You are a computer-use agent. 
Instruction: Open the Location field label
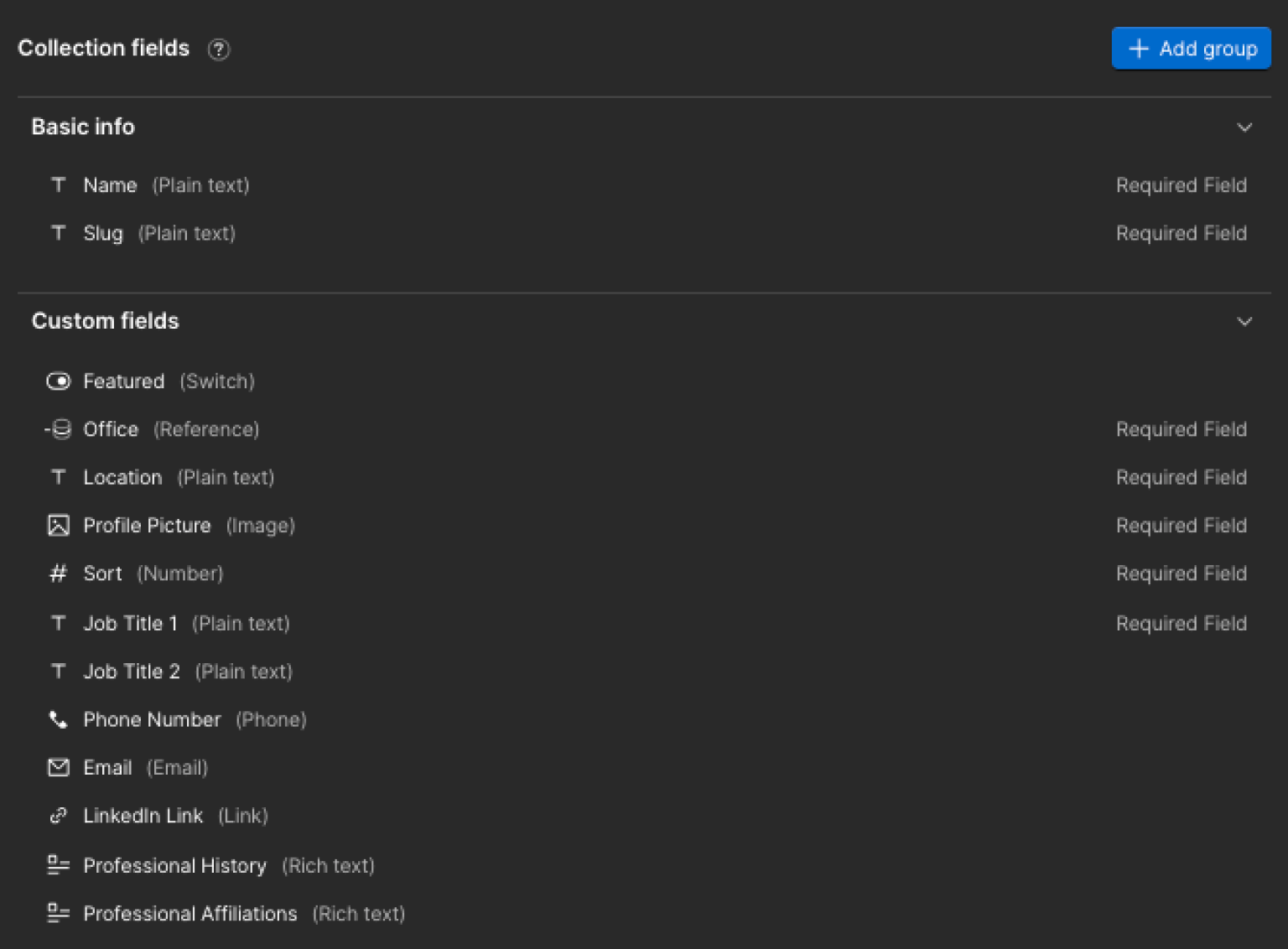click(x=122, y=477)
